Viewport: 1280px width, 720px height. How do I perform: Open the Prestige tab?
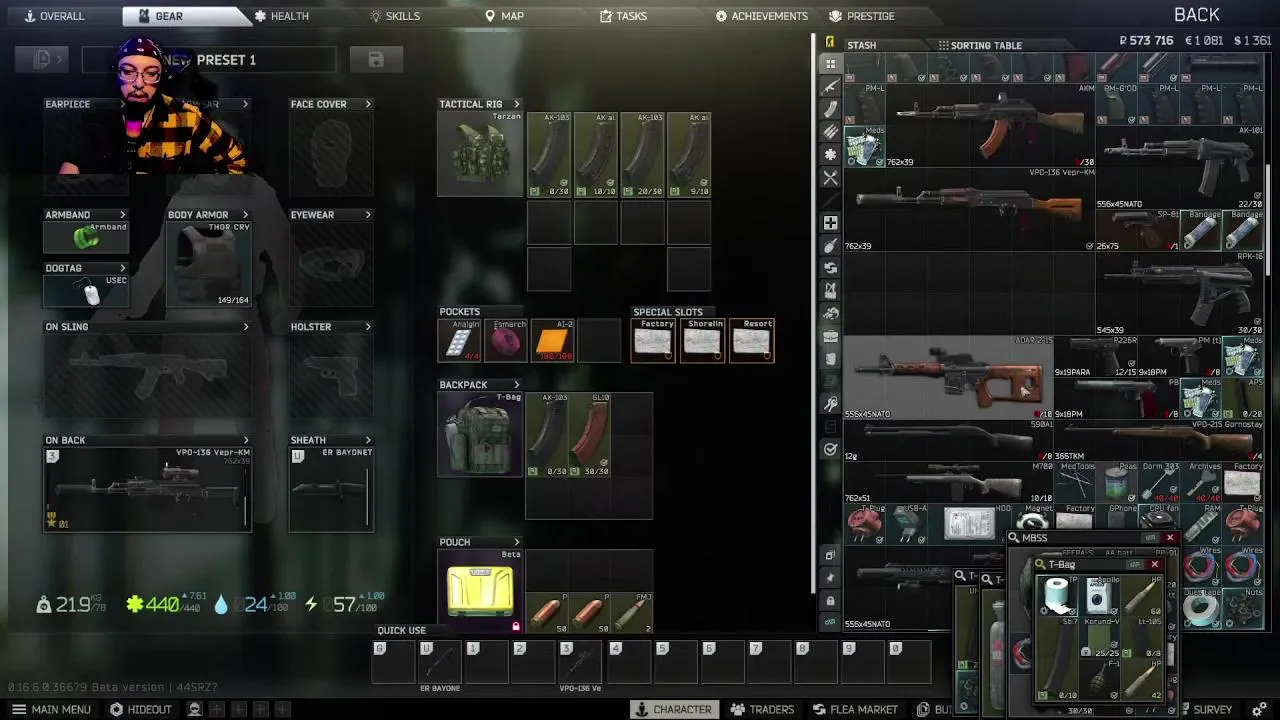862,16
